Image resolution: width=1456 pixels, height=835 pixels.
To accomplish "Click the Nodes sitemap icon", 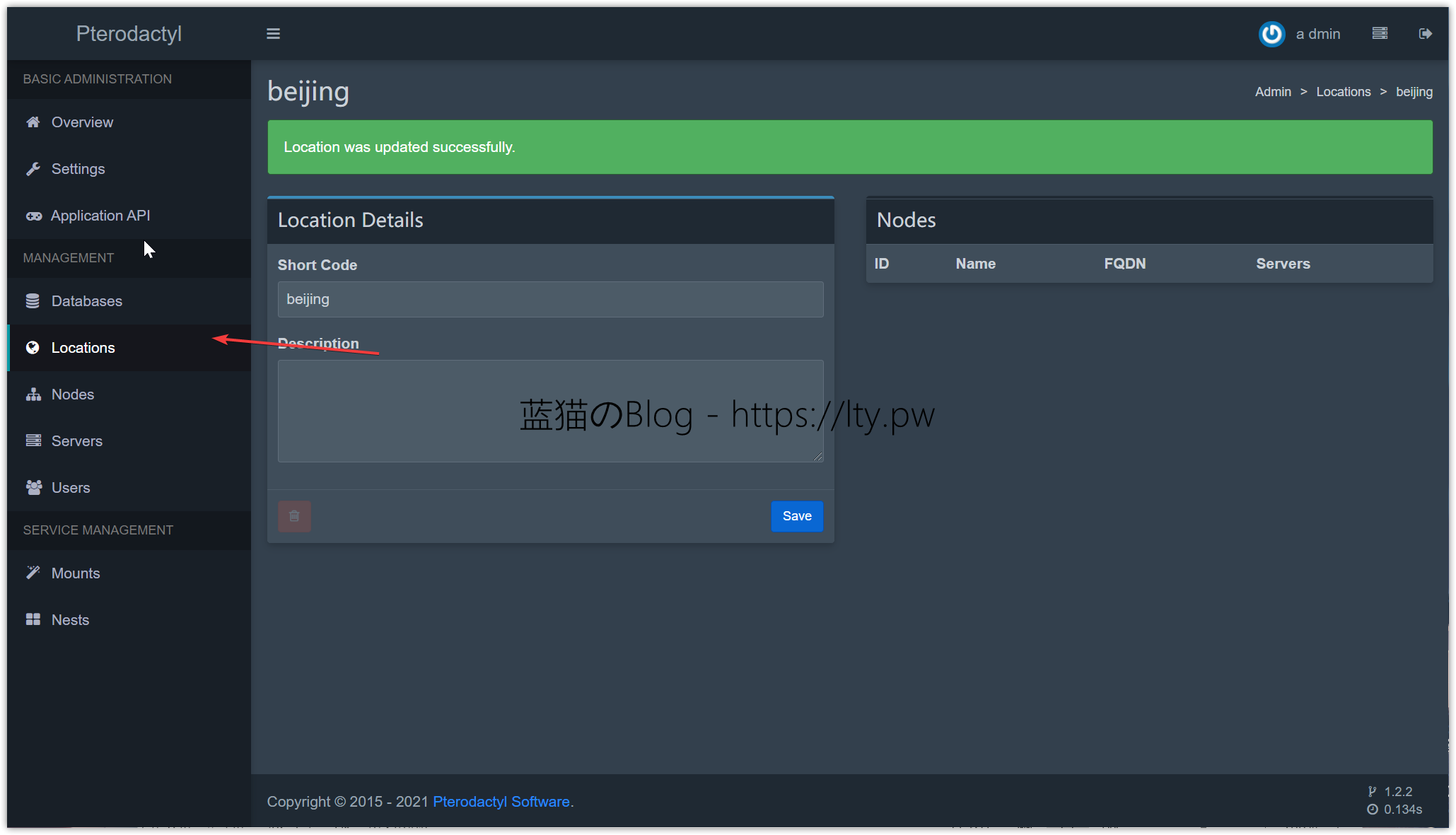I will coord(33,395).
